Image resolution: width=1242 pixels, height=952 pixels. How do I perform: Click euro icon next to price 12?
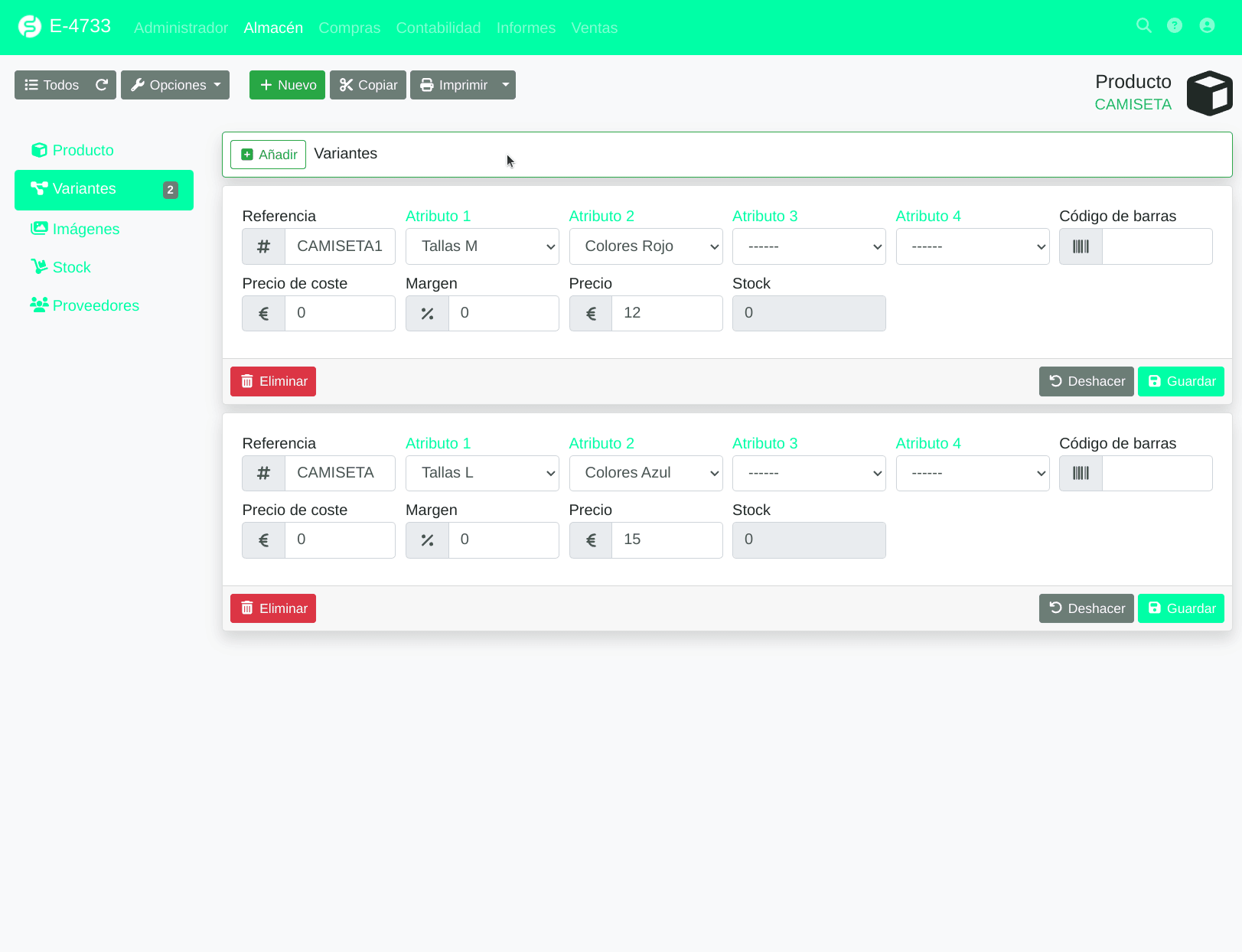click(x=591, y=313)
